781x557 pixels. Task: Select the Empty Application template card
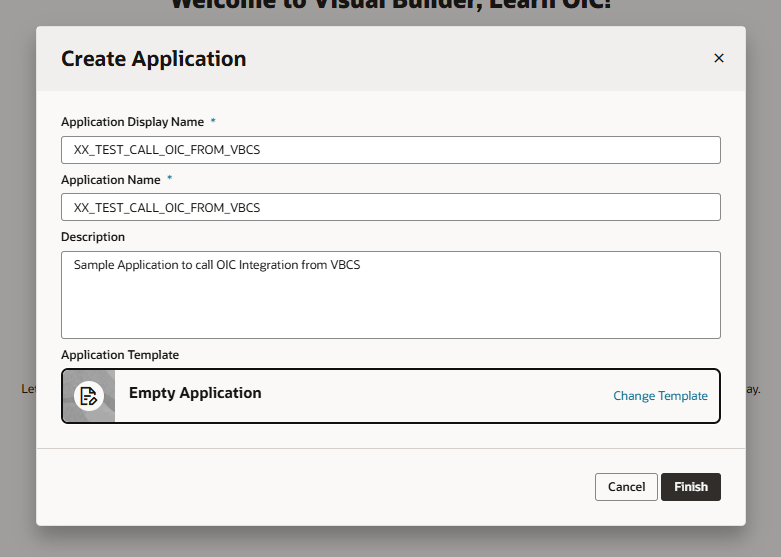[x=400, y=396]
